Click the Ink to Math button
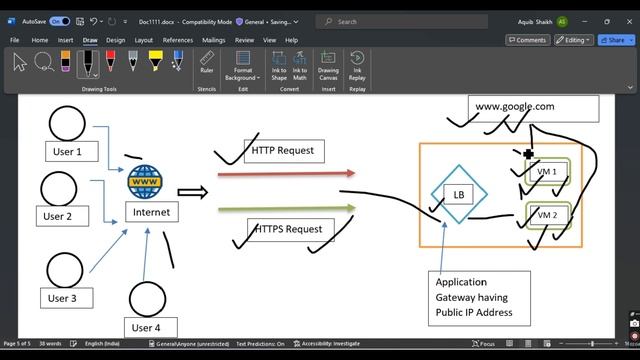Image resolution: width=640 pixels, height=360 pixels. [x=300, y=66]
